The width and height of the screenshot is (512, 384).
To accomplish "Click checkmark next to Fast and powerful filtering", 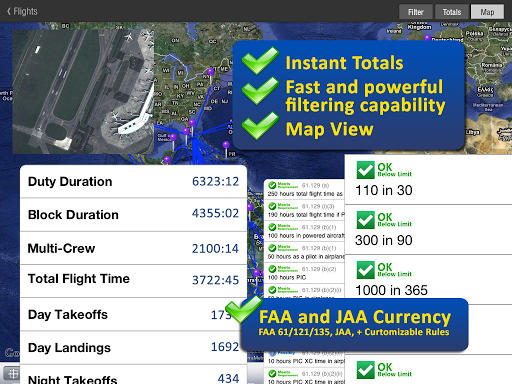I will coord(260,91).
